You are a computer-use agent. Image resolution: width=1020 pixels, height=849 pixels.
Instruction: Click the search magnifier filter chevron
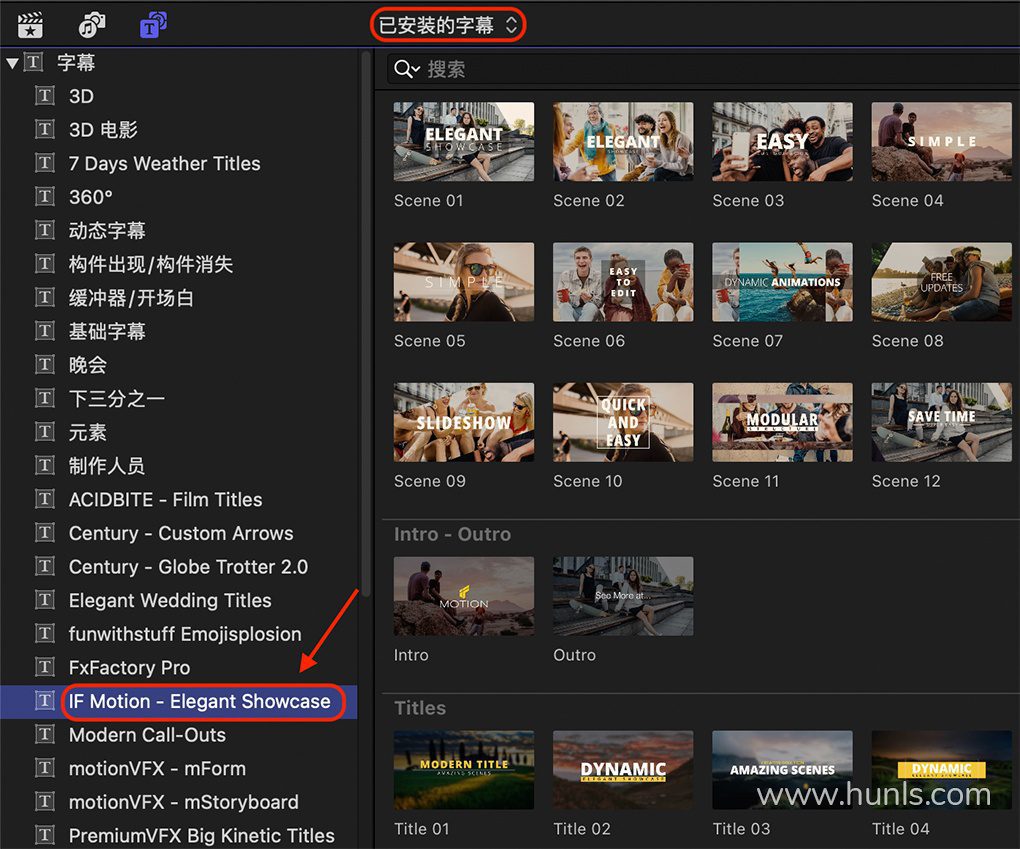tap(407, 69)
